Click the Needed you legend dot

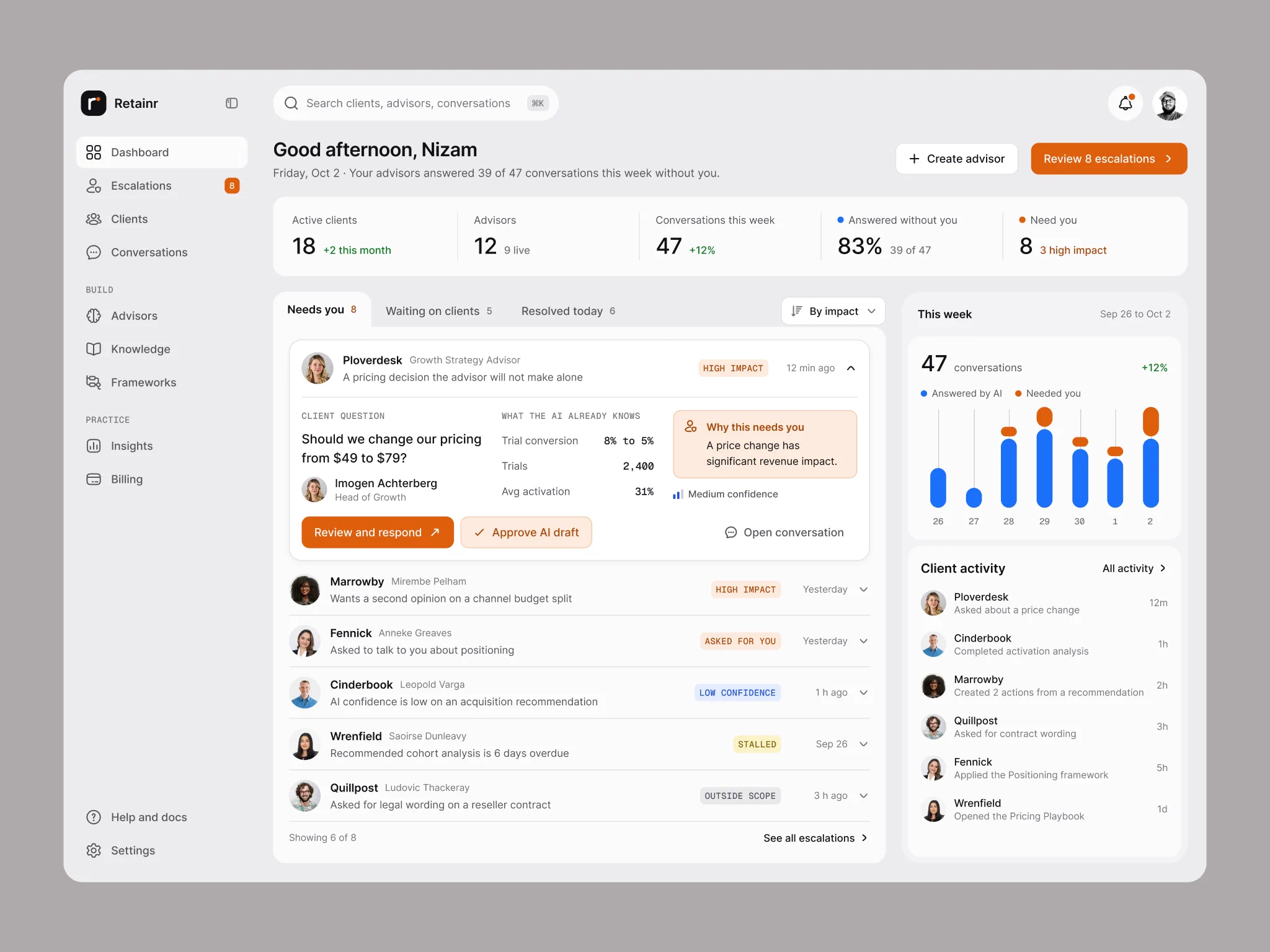coord(1018,394)
